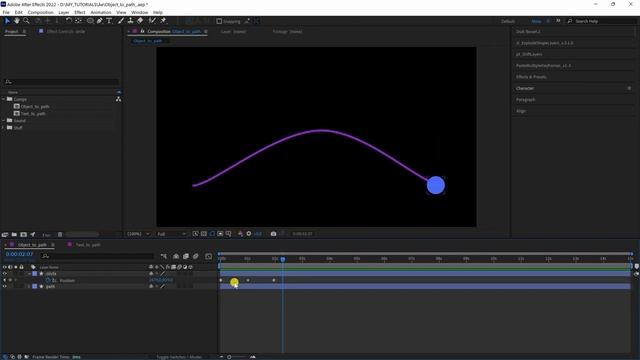This screenshot has width=640, height=360.
Task: Open project flowchart view icon
Action: [x=118, y=99]
